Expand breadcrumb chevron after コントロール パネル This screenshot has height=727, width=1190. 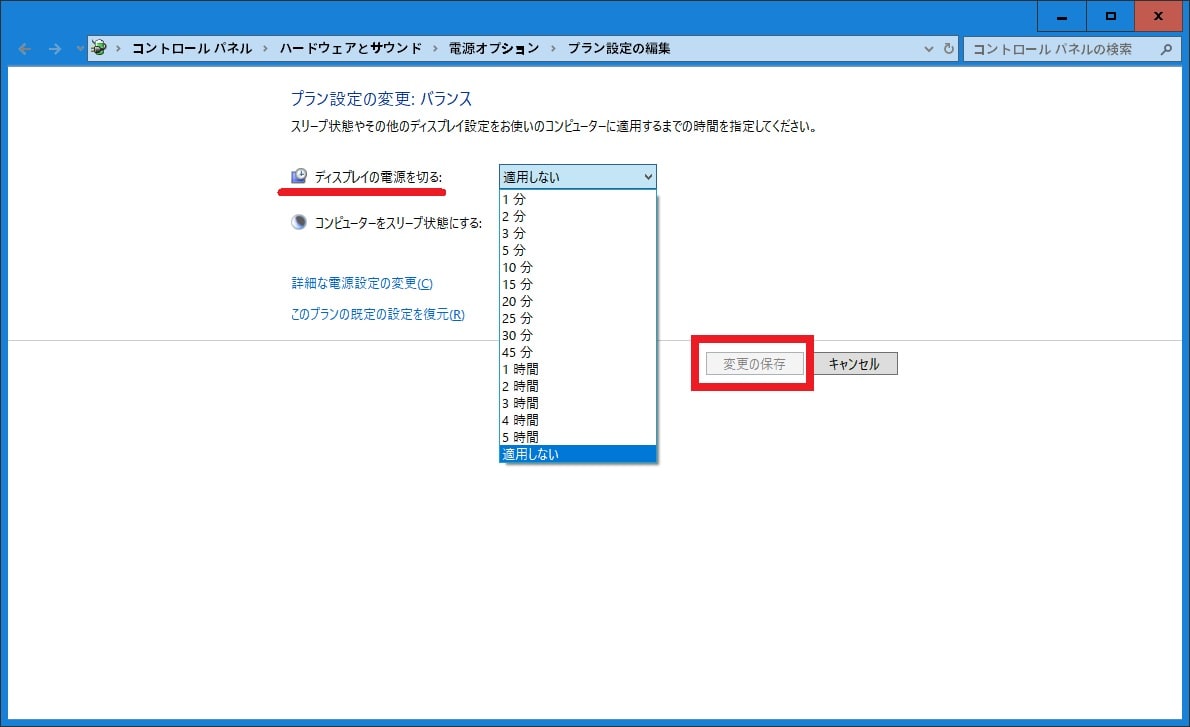tap(266, 49)
